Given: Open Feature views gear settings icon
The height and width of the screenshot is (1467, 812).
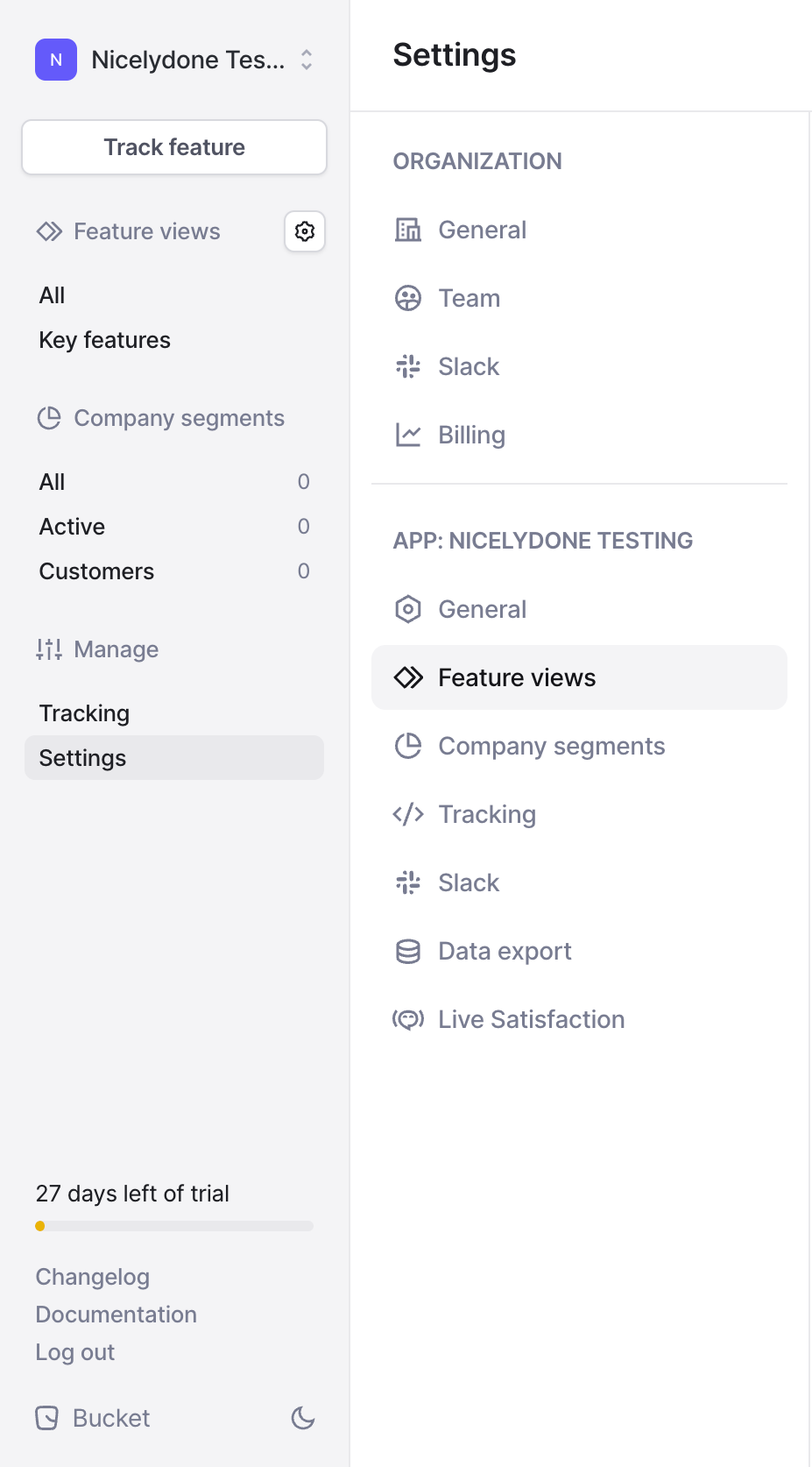Looking at the screenshot, I should tap(305, 231).
